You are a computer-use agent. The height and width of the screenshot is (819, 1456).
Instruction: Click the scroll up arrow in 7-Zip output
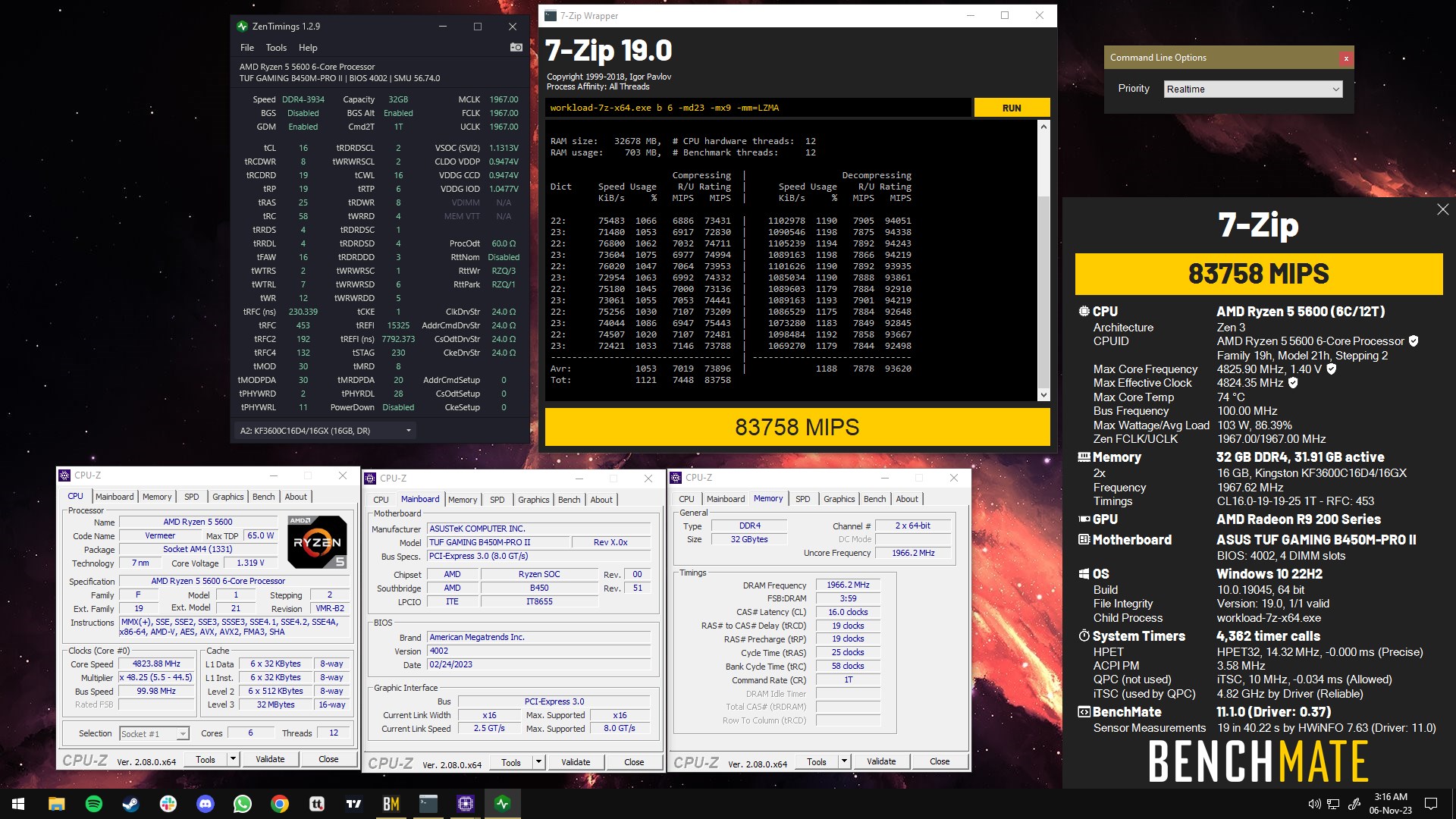pyautogui.click(x=1043, y=127)
